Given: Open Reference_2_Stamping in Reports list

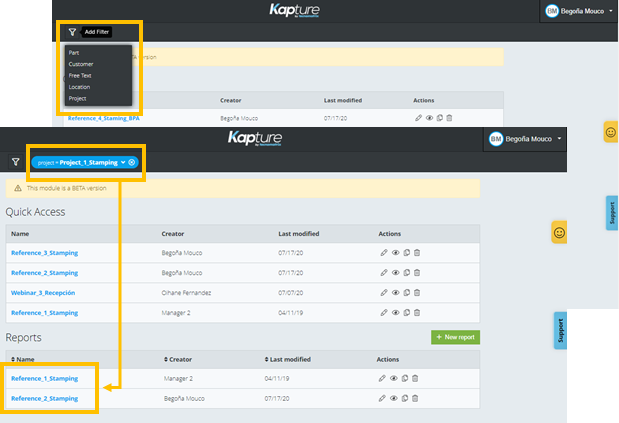Looking at the screenshot, I should (45, 399).
